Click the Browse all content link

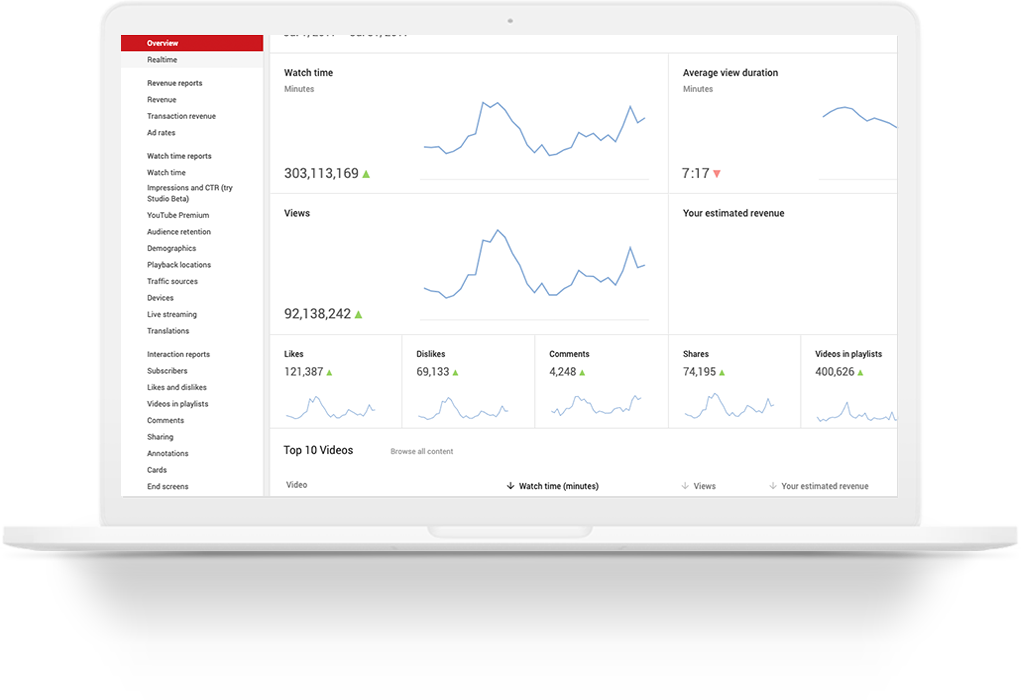(x=422, y=451)
